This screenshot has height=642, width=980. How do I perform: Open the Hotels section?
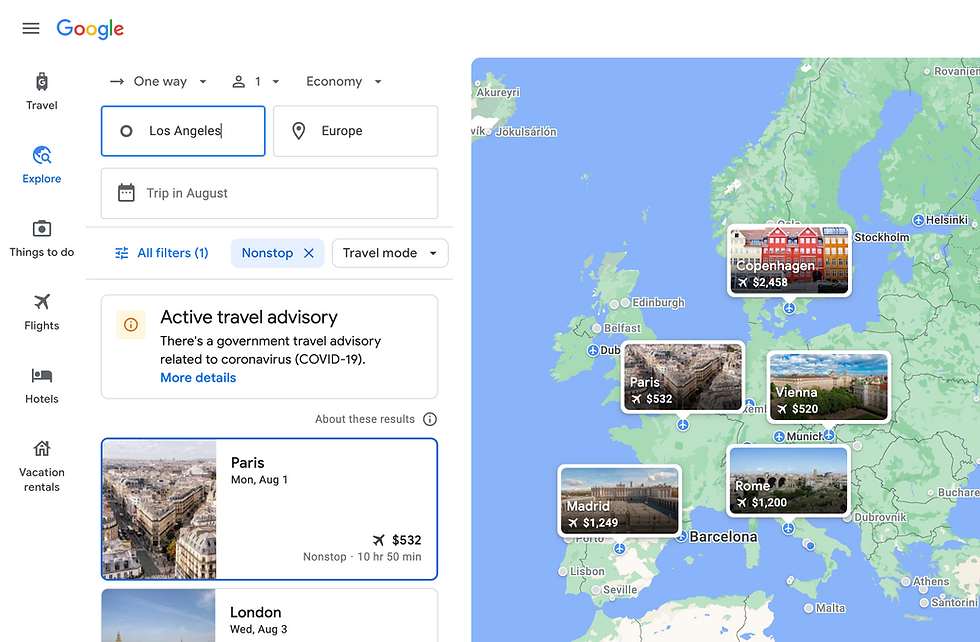click(41, 385)
